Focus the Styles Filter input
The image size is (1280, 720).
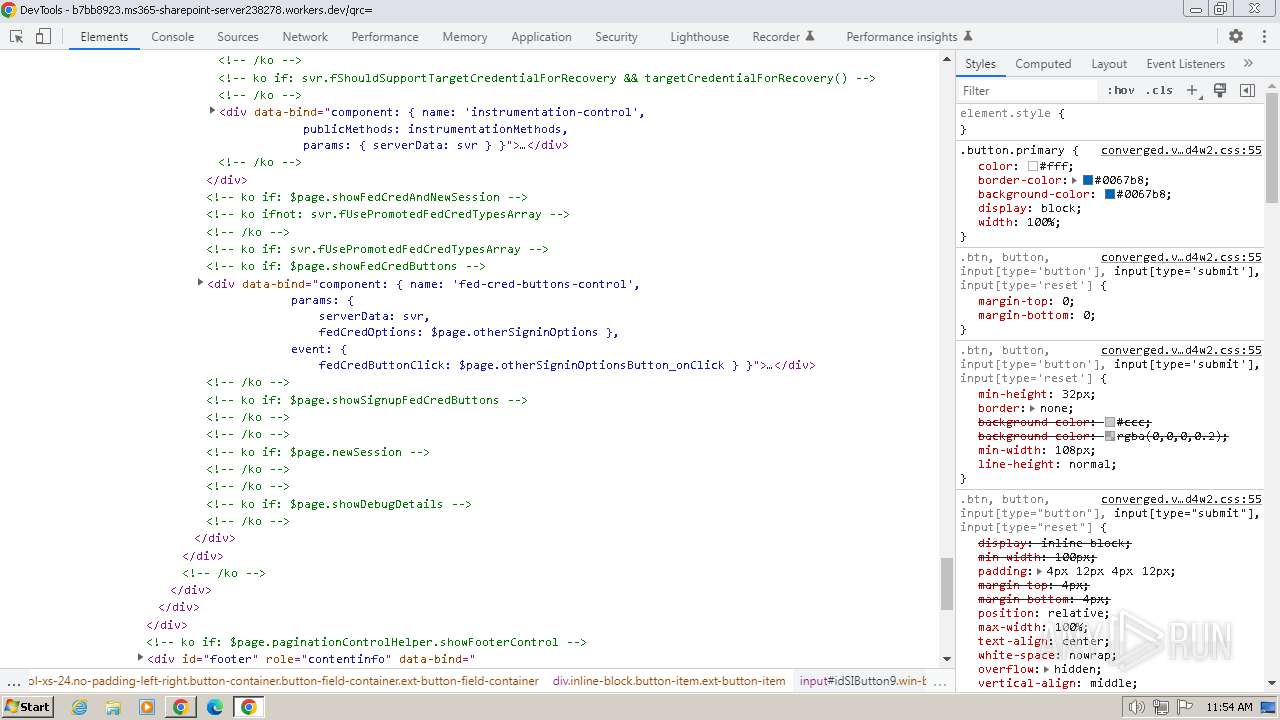pos(1028,90)
